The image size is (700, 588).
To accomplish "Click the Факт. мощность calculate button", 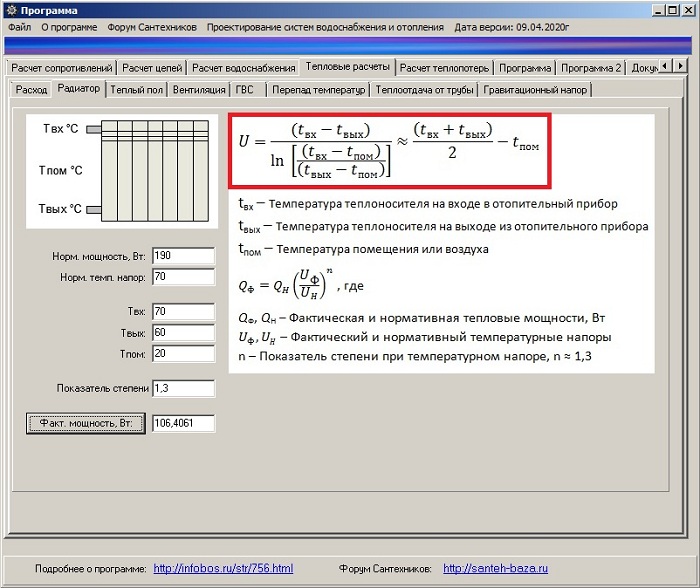I will pos(86,423).
